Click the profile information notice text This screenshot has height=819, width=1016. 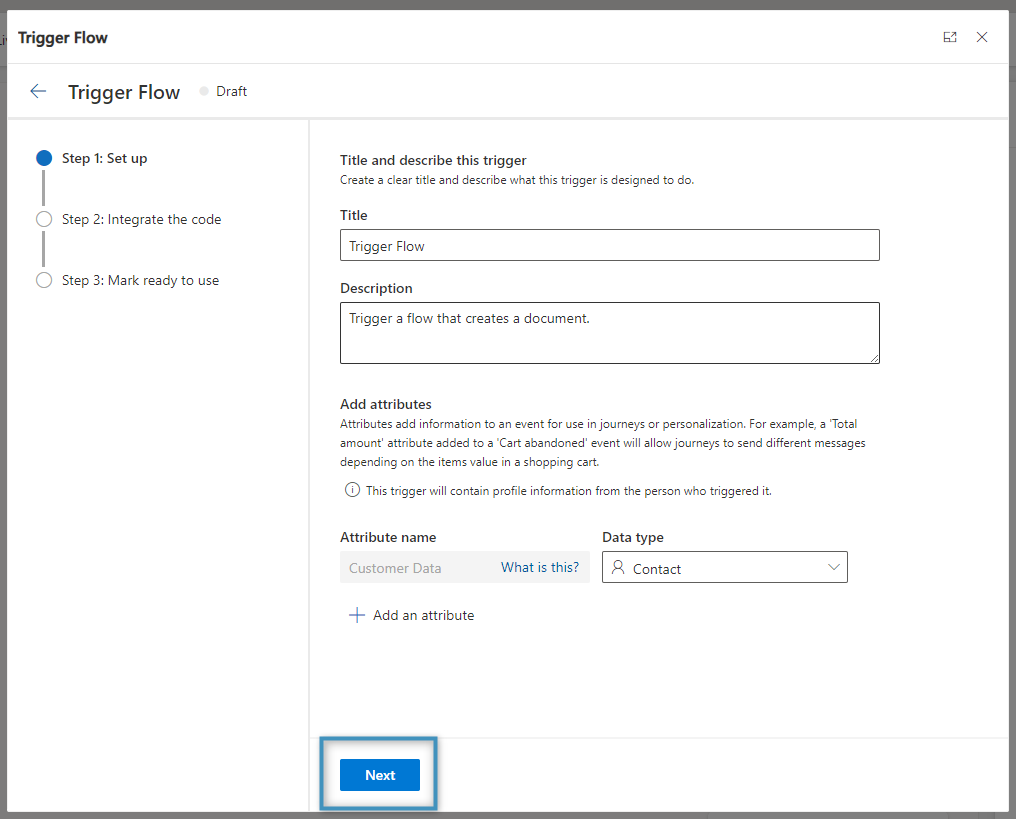coord(568,490)
